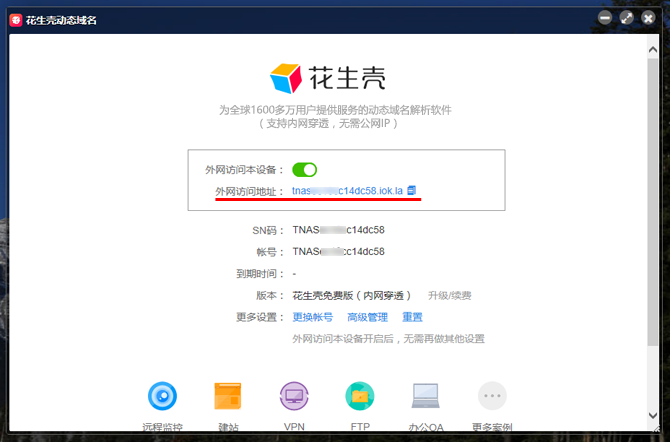Maximize the 花生壳动态域名 window

point(627,17)
